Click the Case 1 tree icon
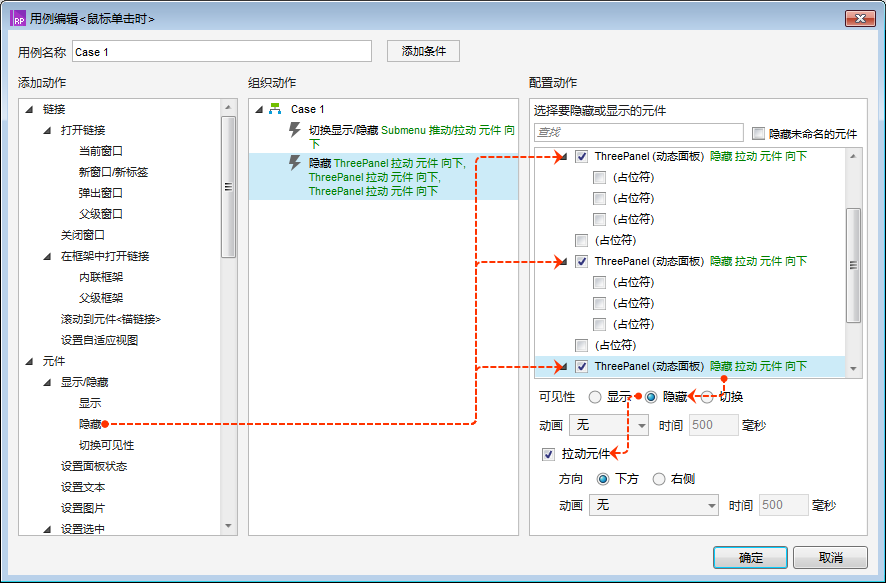 [x=275, y=109]
